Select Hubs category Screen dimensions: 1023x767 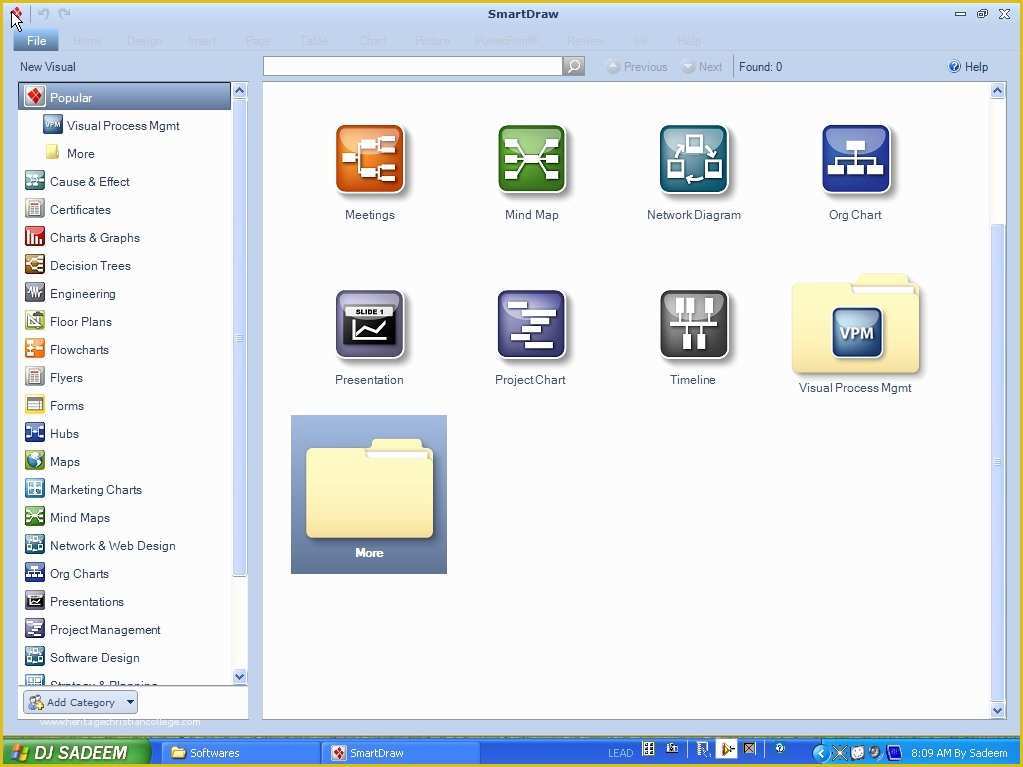coord(52,434)
